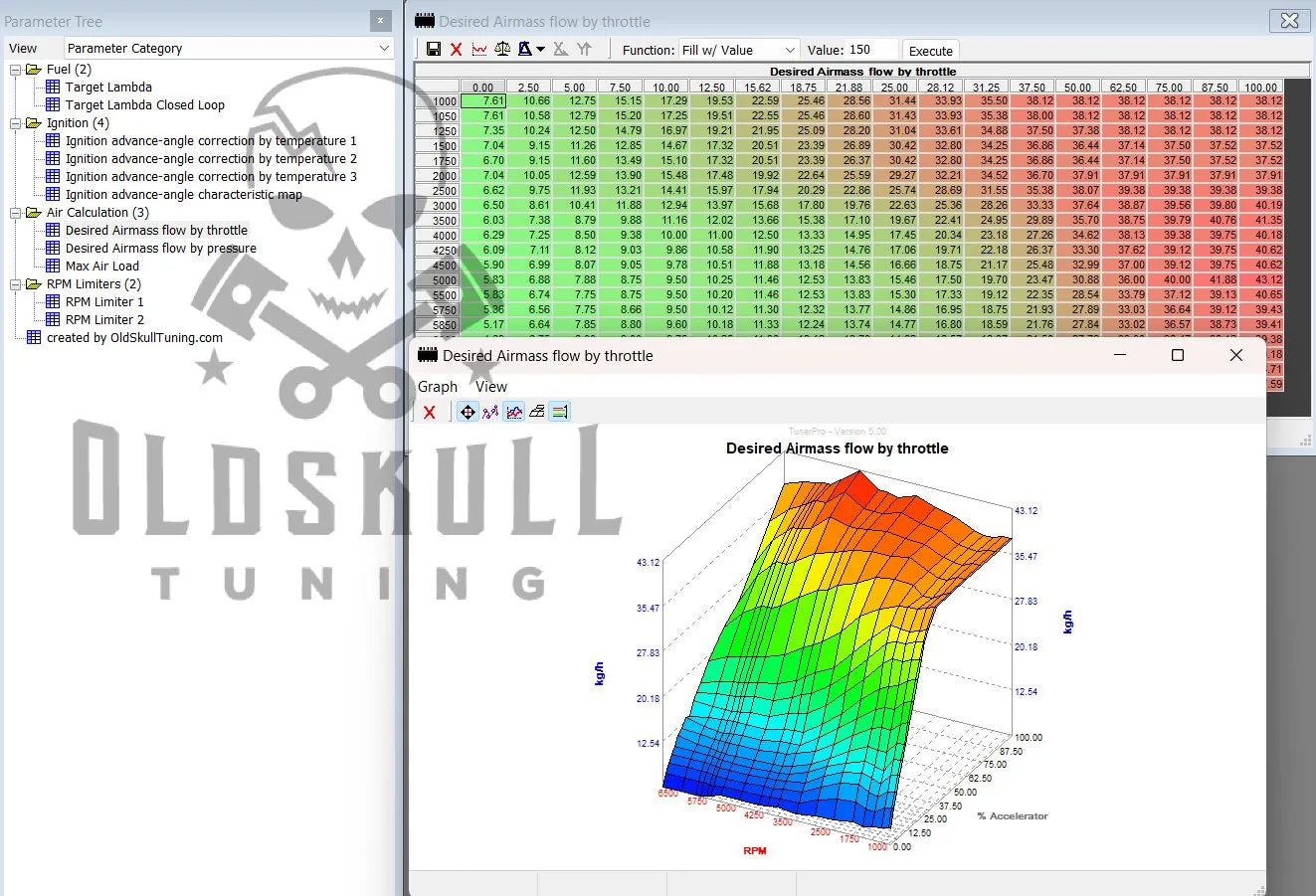Click the Fuel folder icon
The width and height of the screenshot is (1316, 896).
34,70
